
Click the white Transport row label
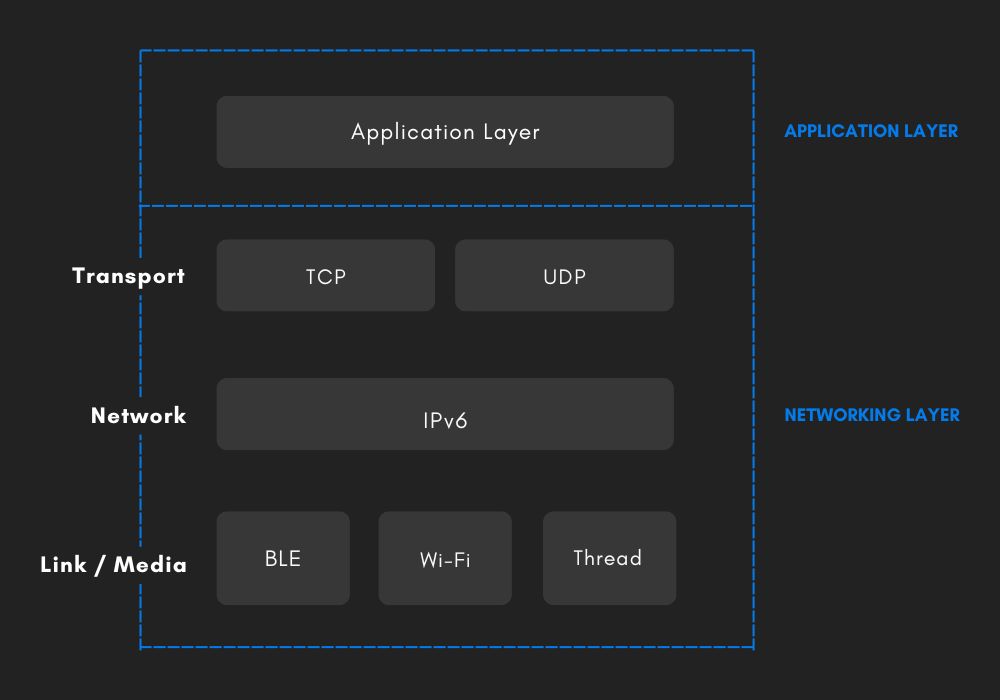coord(128,276)
